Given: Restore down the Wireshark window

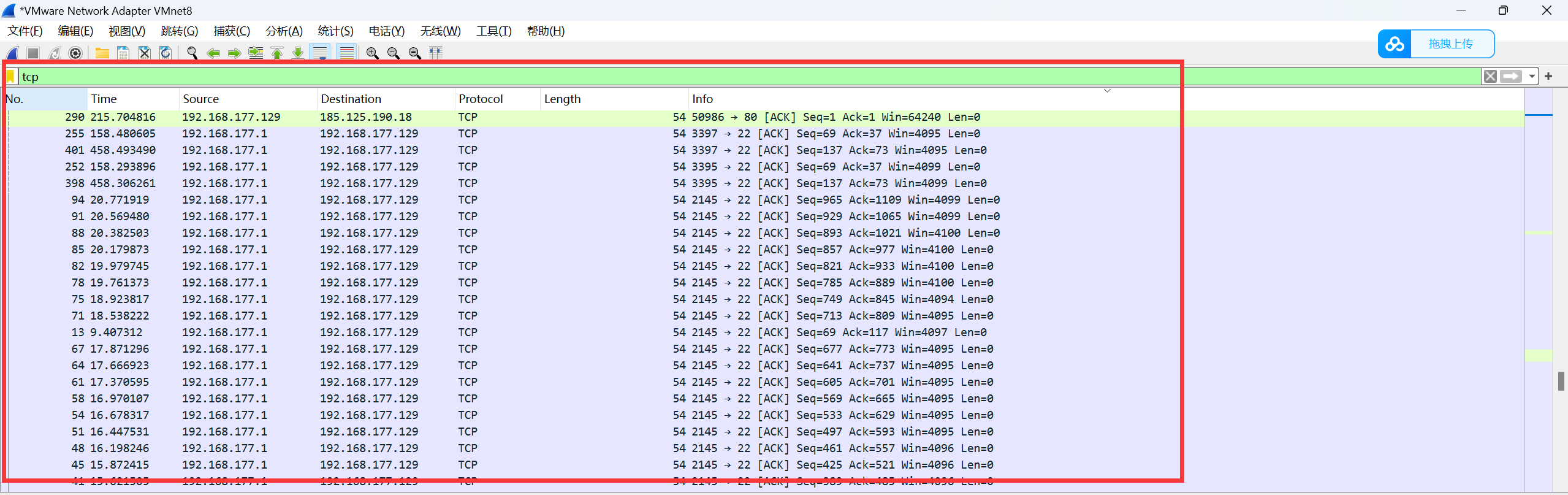Looking at the screenshot, I should coord(1503,10).
